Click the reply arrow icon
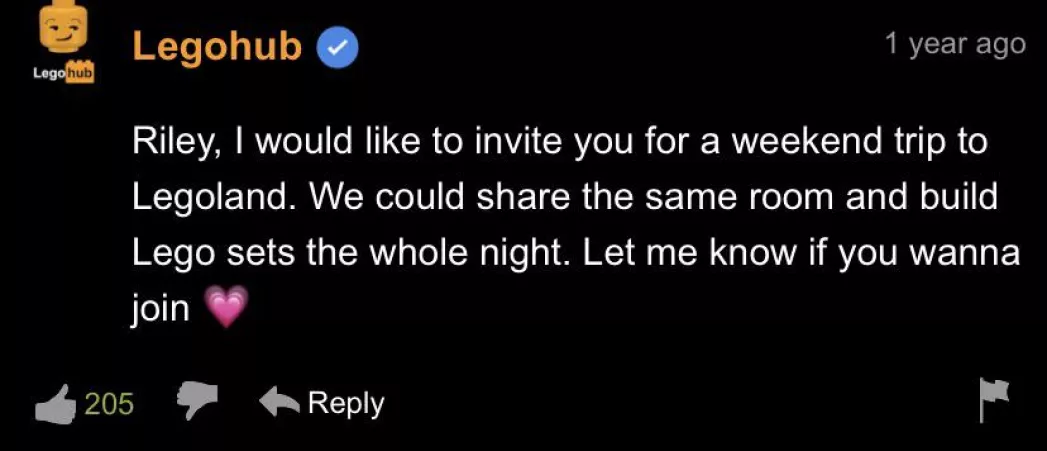1047x451 pixels. click(x=279, y=402)
